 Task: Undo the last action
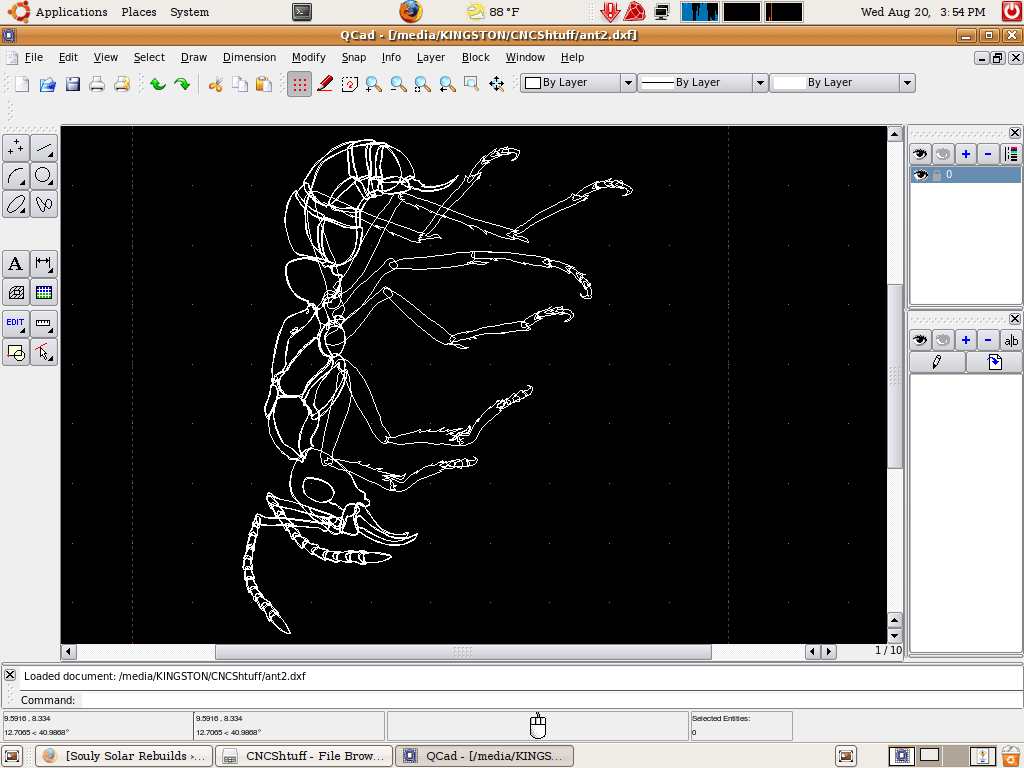157,84
